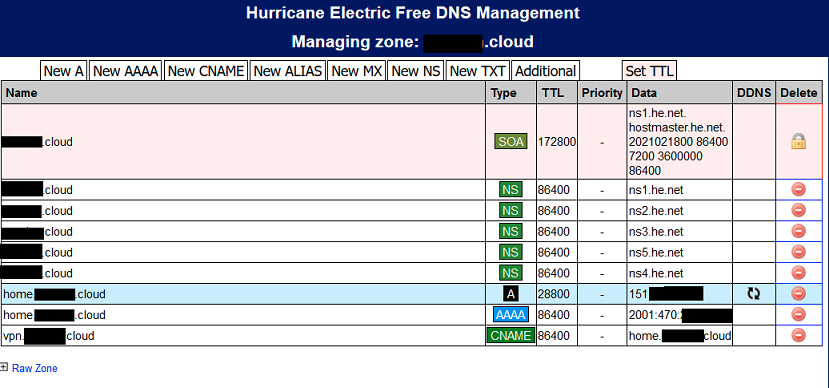829x388 pixels.
Task: Select the ns2.he.net data cell
Action: (x=679, y=210)
